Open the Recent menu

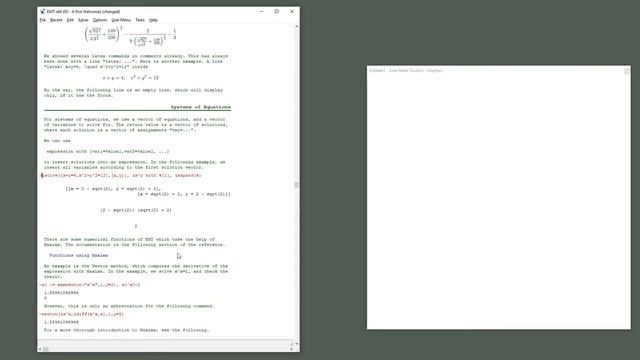coord(56,20)
